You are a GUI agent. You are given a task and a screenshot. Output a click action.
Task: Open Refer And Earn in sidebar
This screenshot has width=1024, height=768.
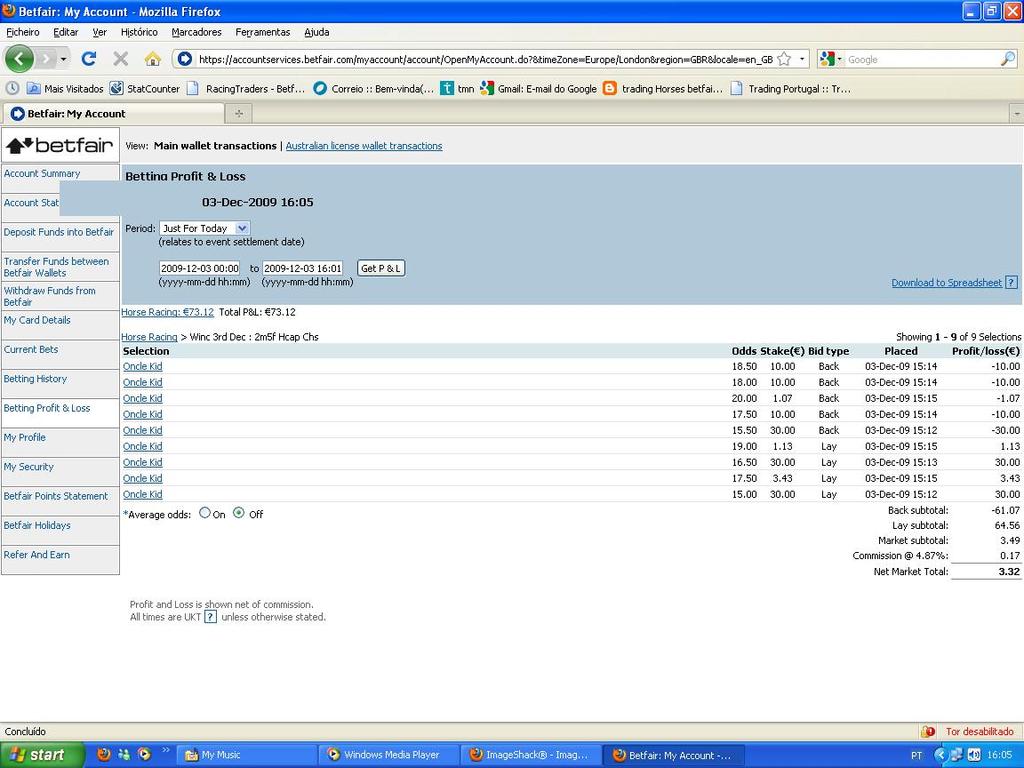click(x=37, y=555)
